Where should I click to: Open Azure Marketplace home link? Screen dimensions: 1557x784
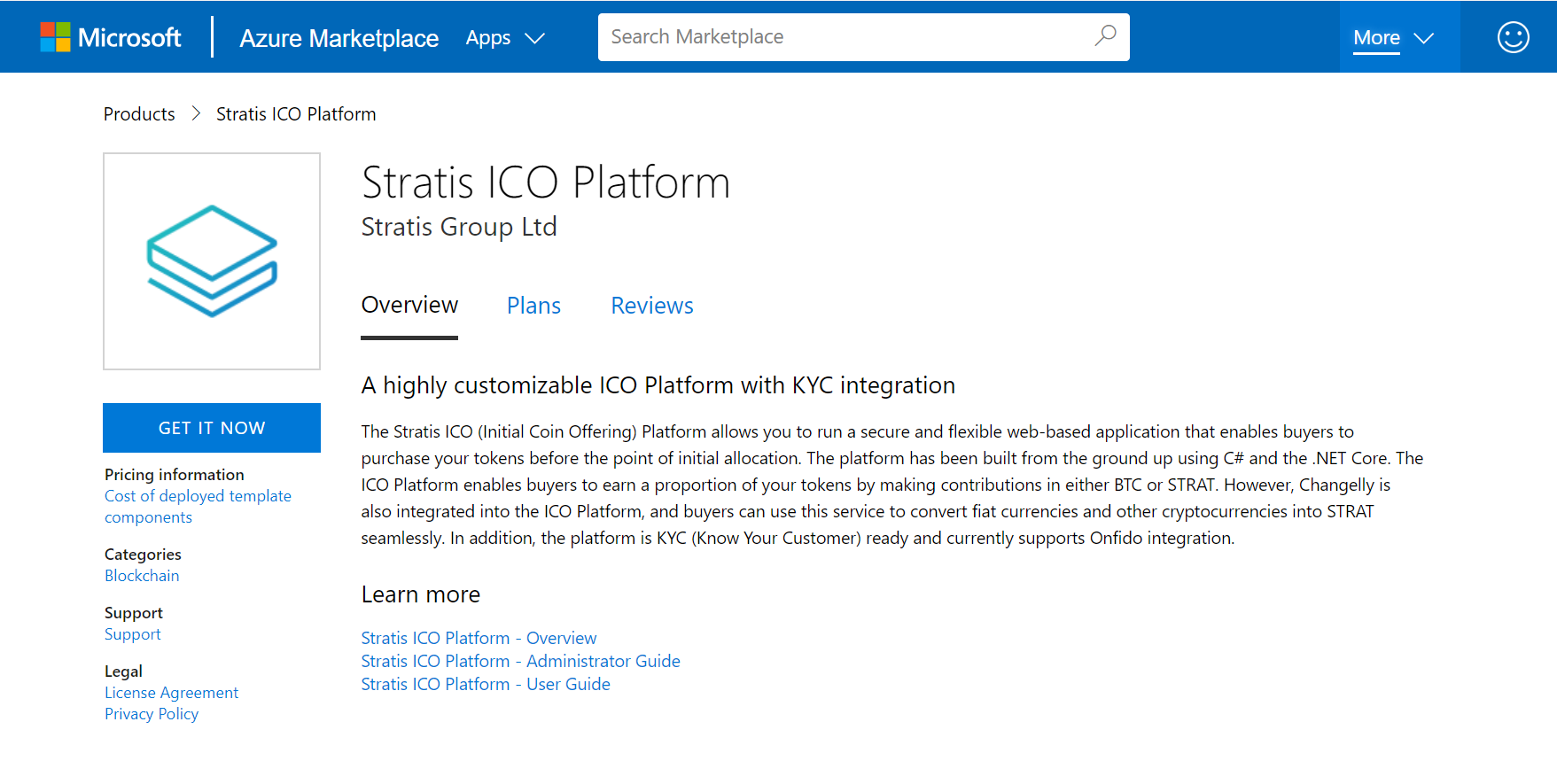(339, 38)
